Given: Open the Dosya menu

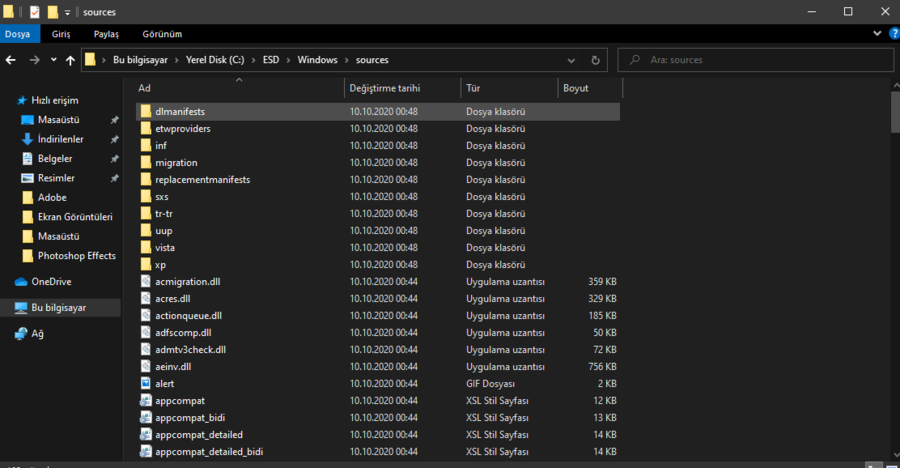Looking at the screenshot, I should (x=18, y=34).
